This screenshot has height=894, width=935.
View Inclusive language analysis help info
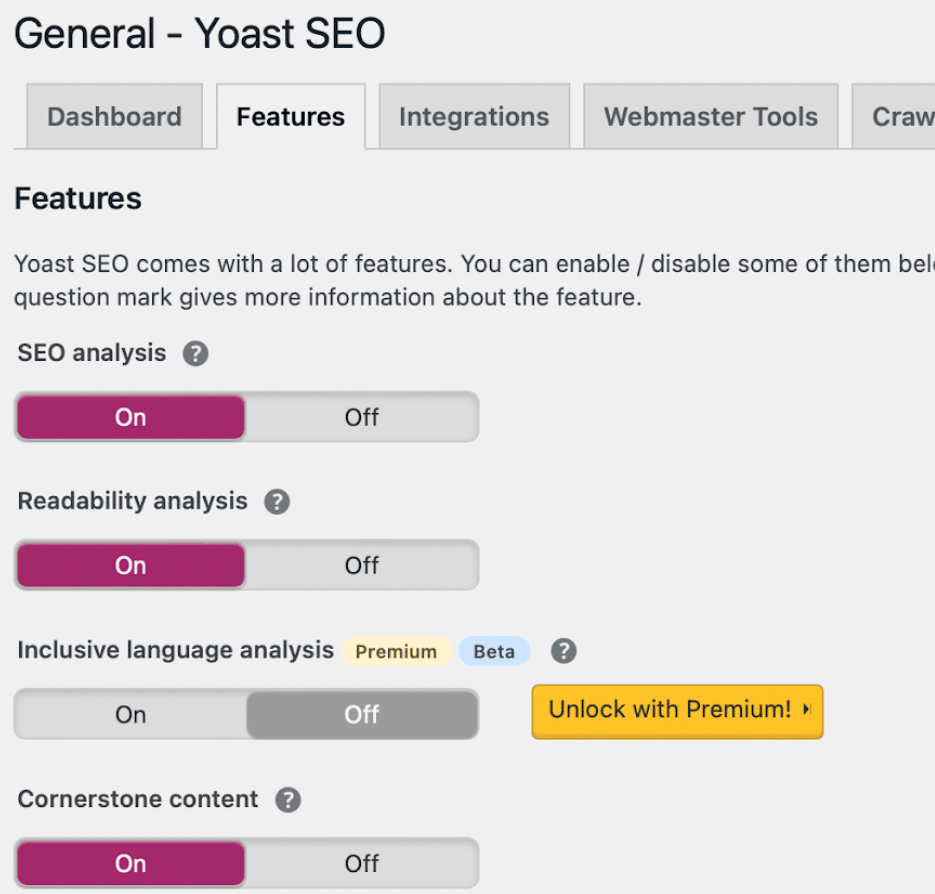[563, 651]
